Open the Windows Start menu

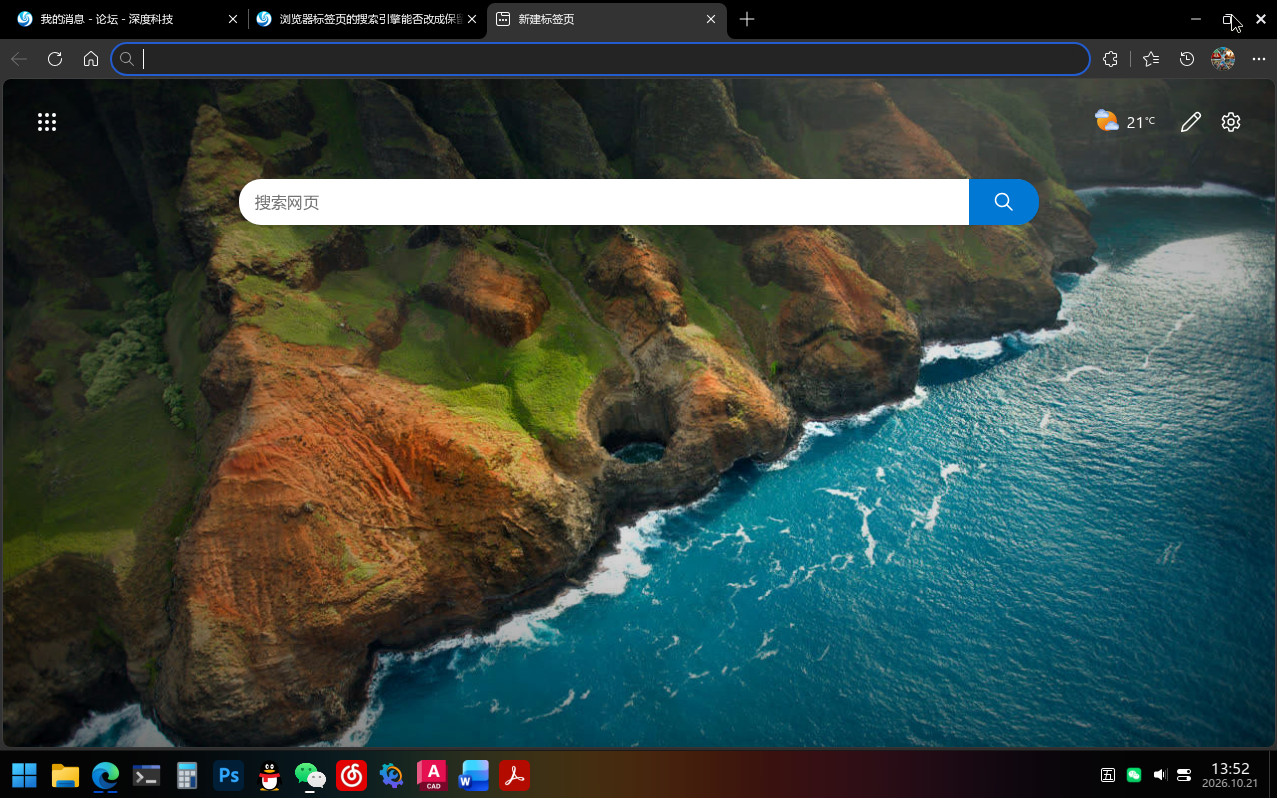(x=24, y=775)
